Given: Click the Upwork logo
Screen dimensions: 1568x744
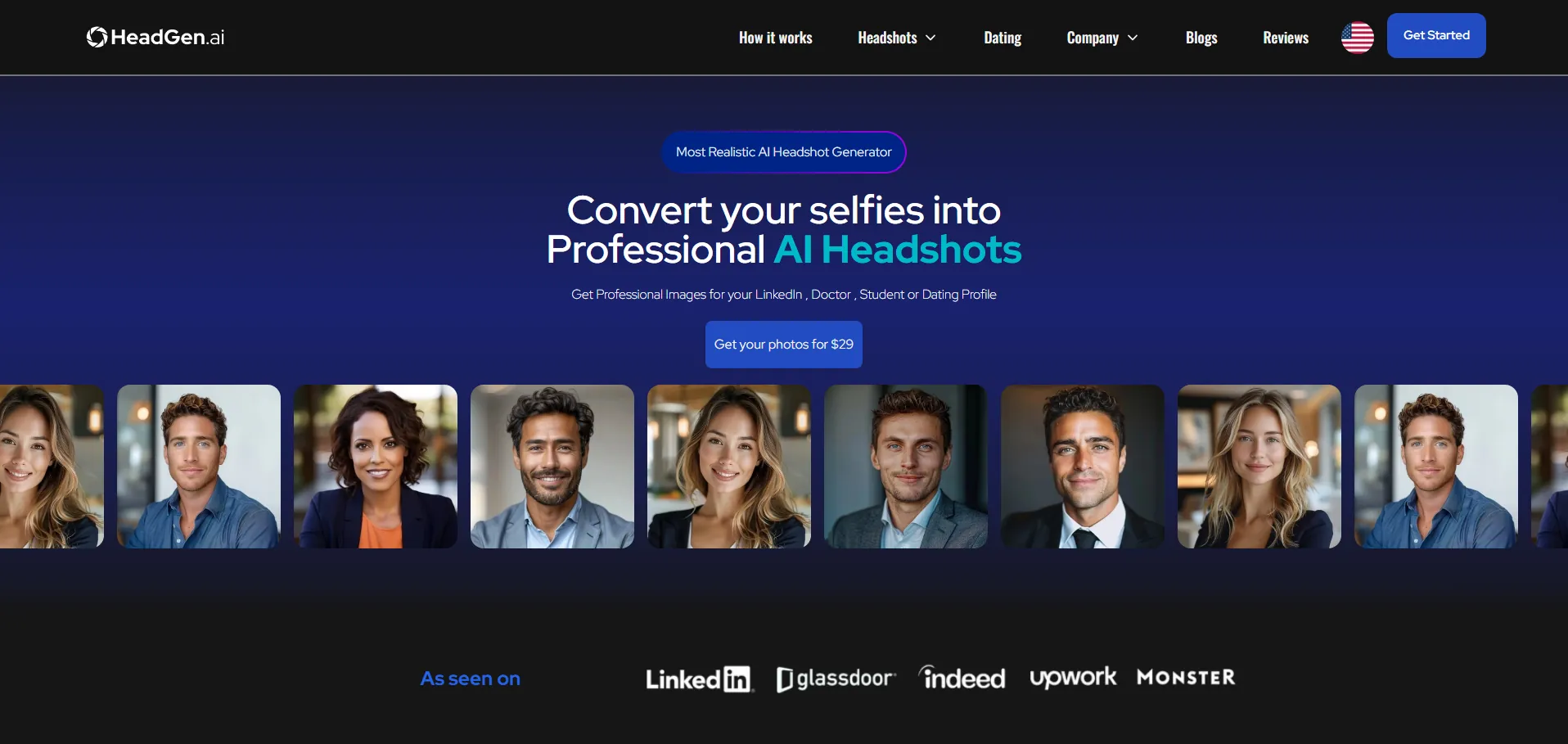Looking at the screenshot, I should (1072, 678).
